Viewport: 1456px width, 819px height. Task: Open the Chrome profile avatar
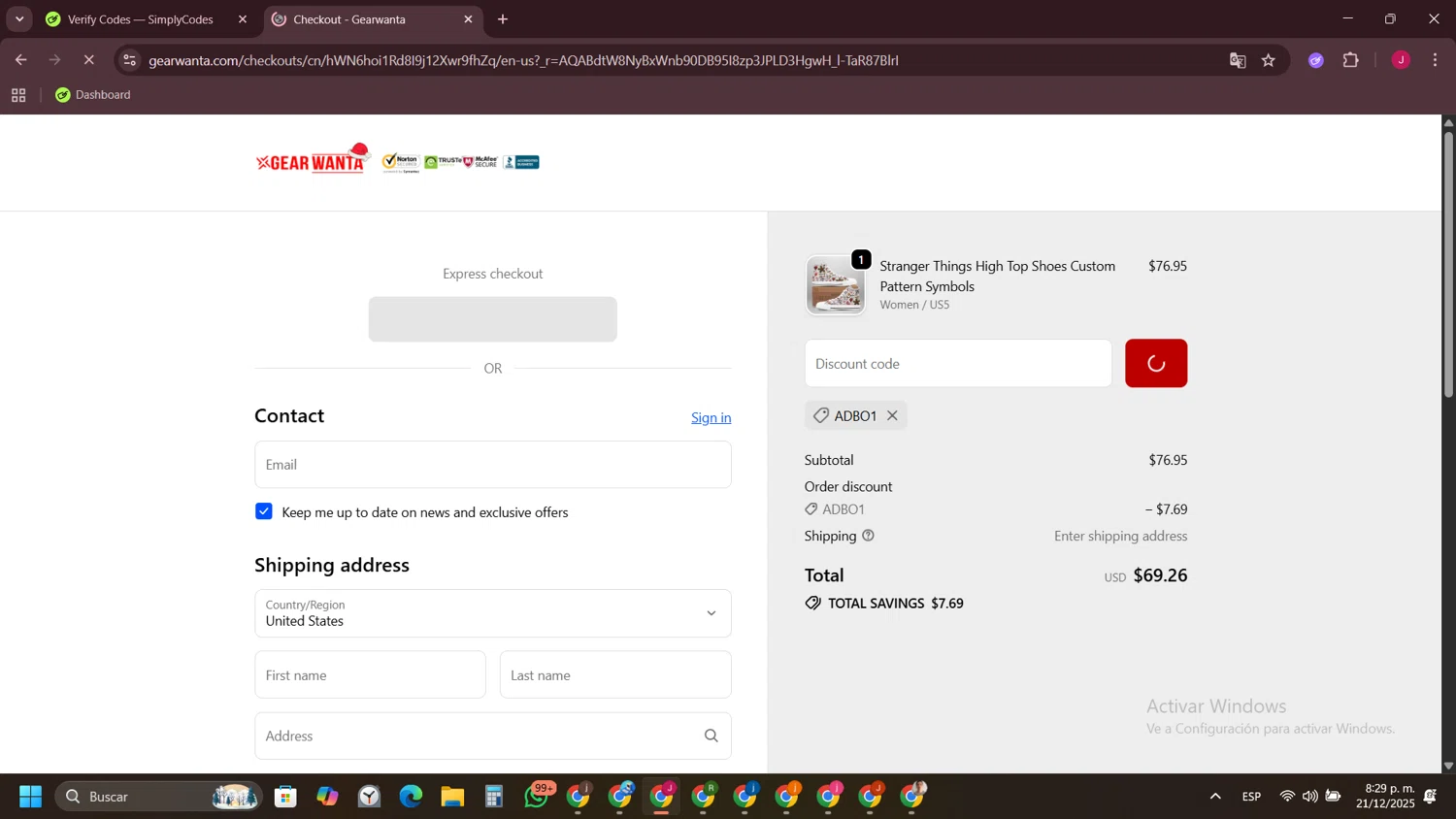[1400, 60]
